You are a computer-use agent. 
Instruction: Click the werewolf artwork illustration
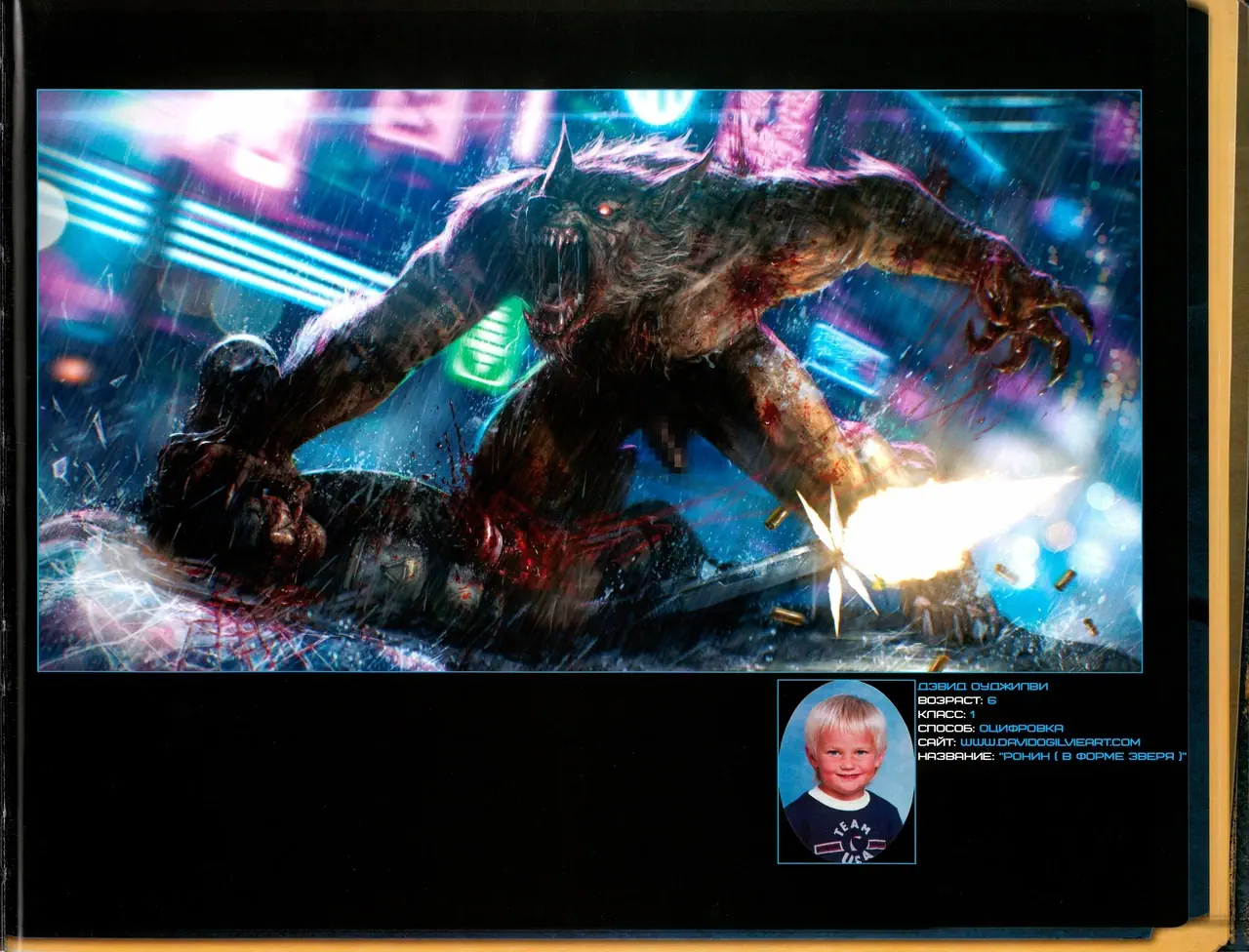coord(589,380)
